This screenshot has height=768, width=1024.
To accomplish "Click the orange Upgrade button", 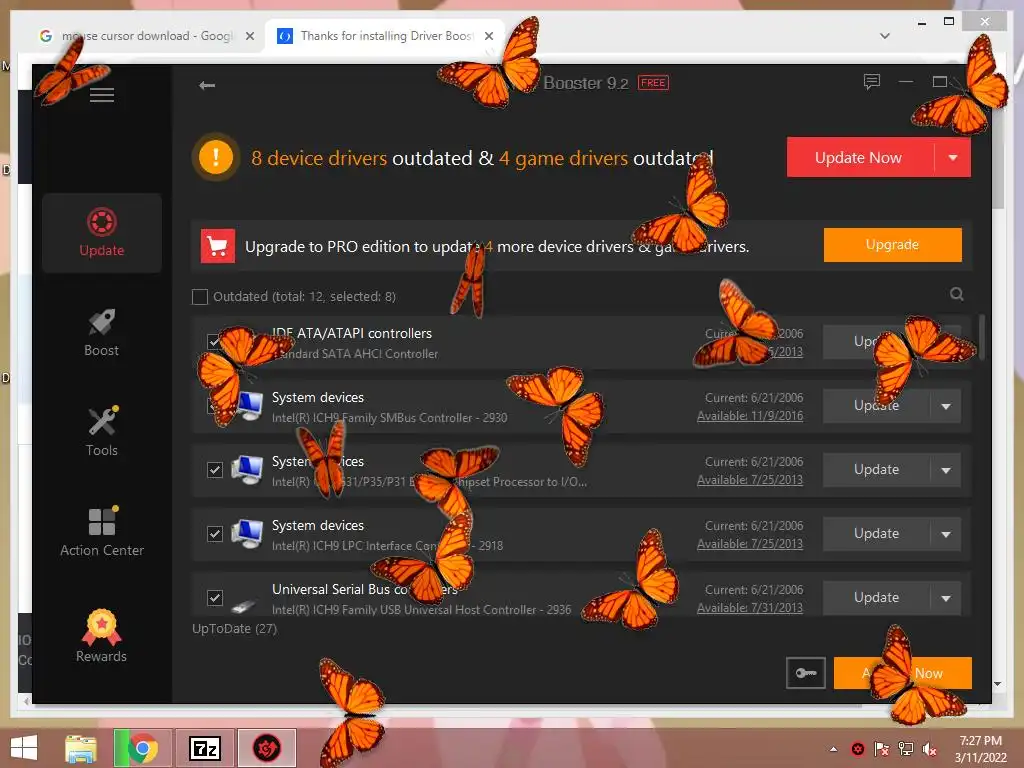I will [893, 245].
